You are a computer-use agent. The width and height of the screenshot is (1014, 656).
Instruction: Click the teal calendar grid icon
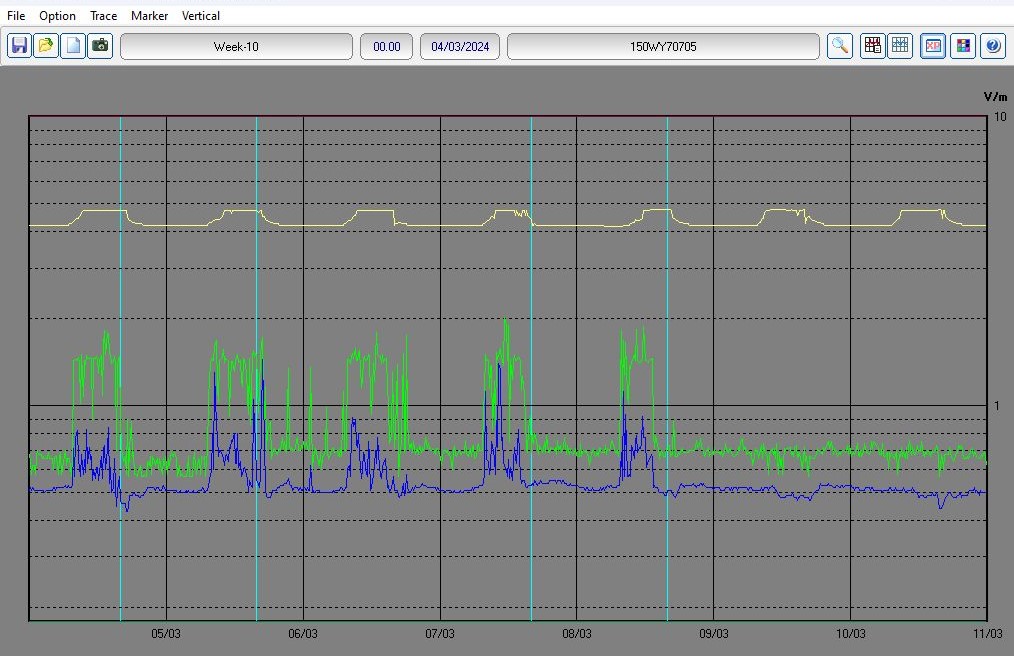pos(900,46)
